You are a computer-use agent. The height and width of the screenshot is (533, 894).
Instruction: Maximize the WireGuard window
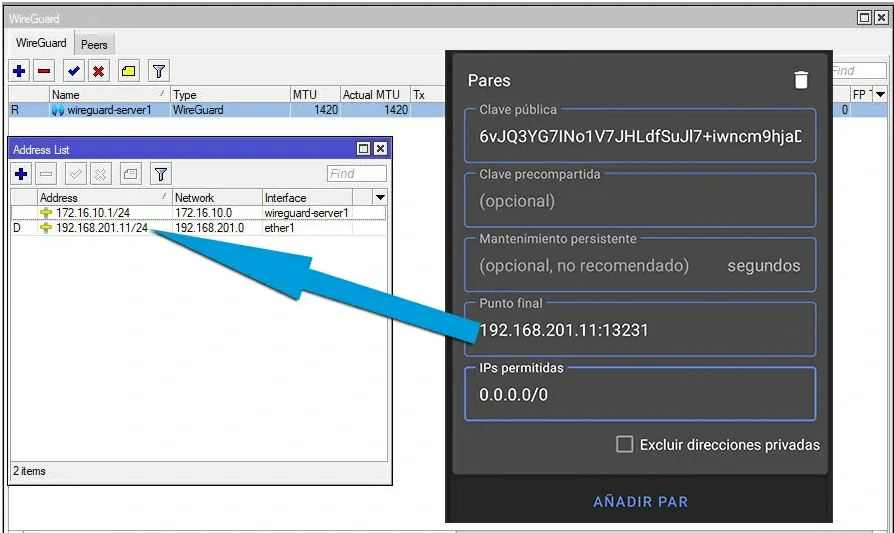(864, 18)
